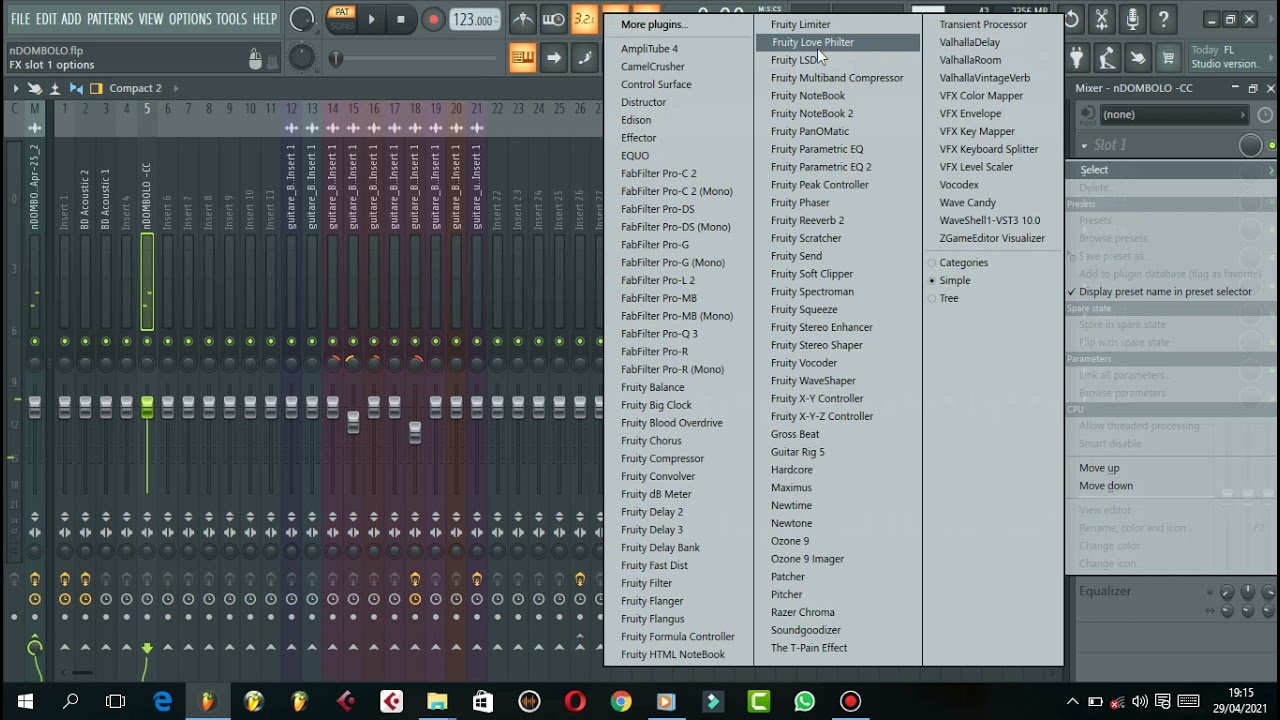Viewport: 1280px width, 720px height.
Task: Click the Windows Start button
Action: click(25, 701)
